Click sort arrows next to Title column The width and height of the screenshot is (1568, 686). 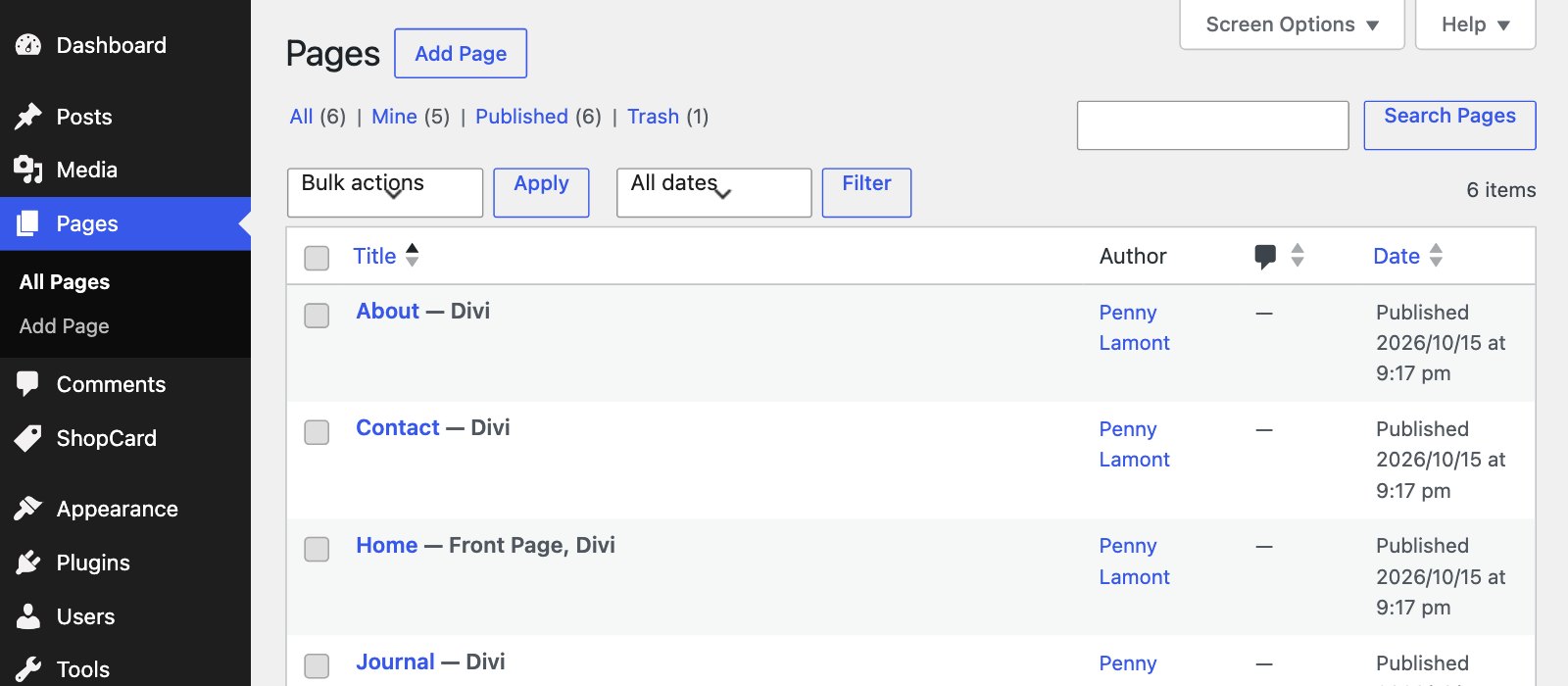point(413,255)
